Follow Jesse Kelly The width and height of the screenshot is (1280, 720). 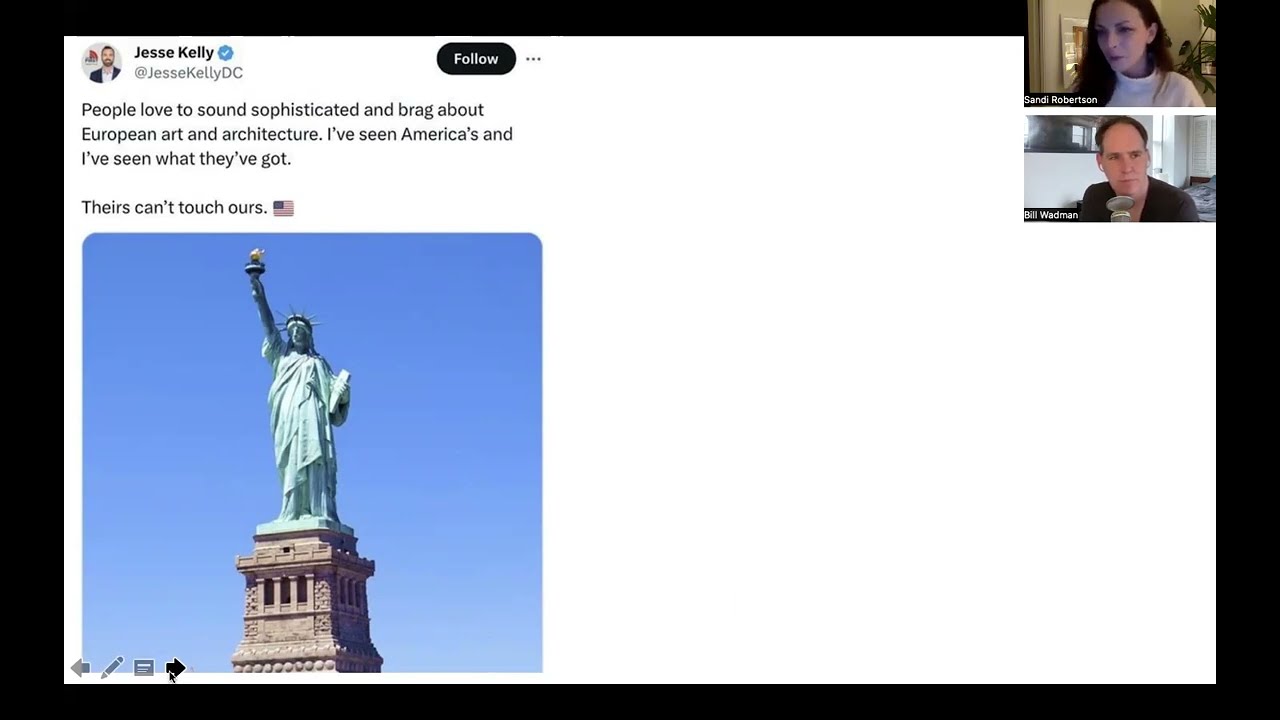click(476, 59)
